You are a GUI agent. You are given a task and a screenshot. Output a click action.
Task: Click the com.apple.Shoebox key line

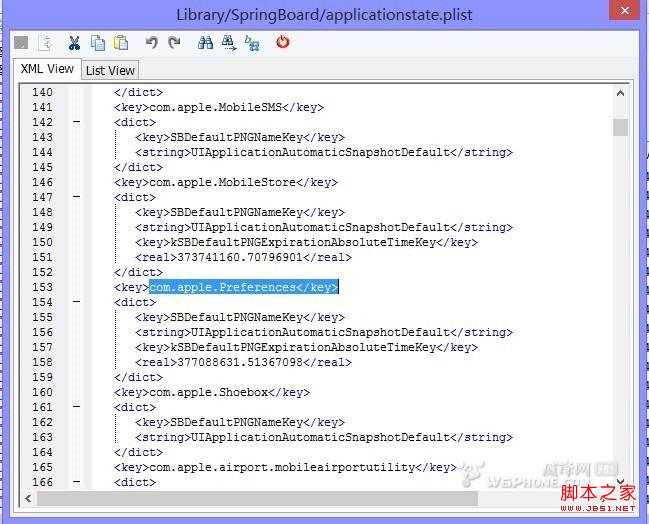click(212, 392)
